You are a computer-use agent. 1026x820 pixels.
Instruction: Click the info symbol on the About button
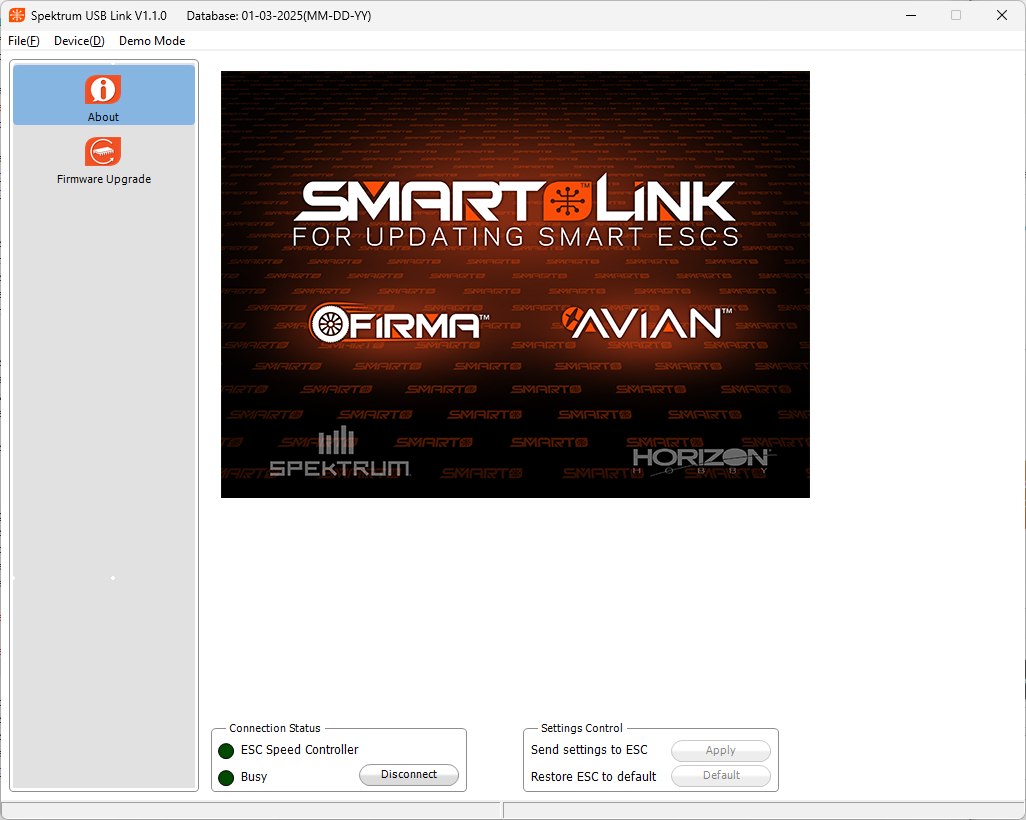pos(103,89)
